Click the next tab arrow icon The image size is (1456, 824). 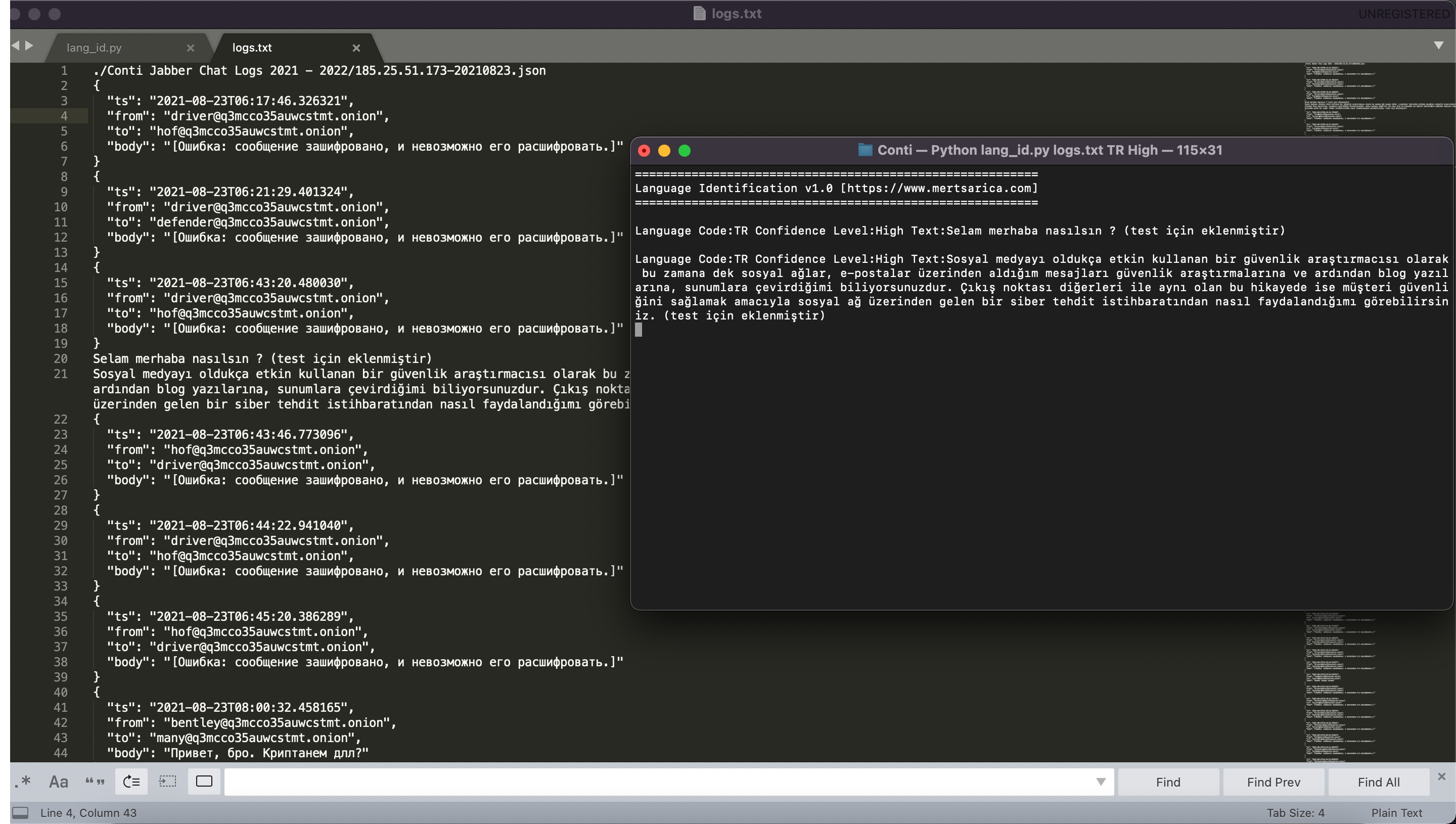coord(29,45)
